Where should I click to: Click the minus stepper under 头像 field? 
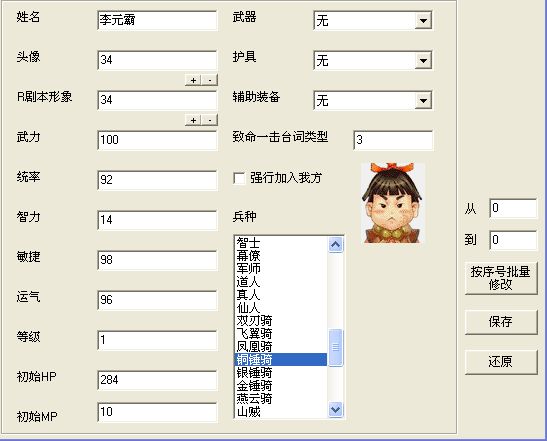click(210, 80)
